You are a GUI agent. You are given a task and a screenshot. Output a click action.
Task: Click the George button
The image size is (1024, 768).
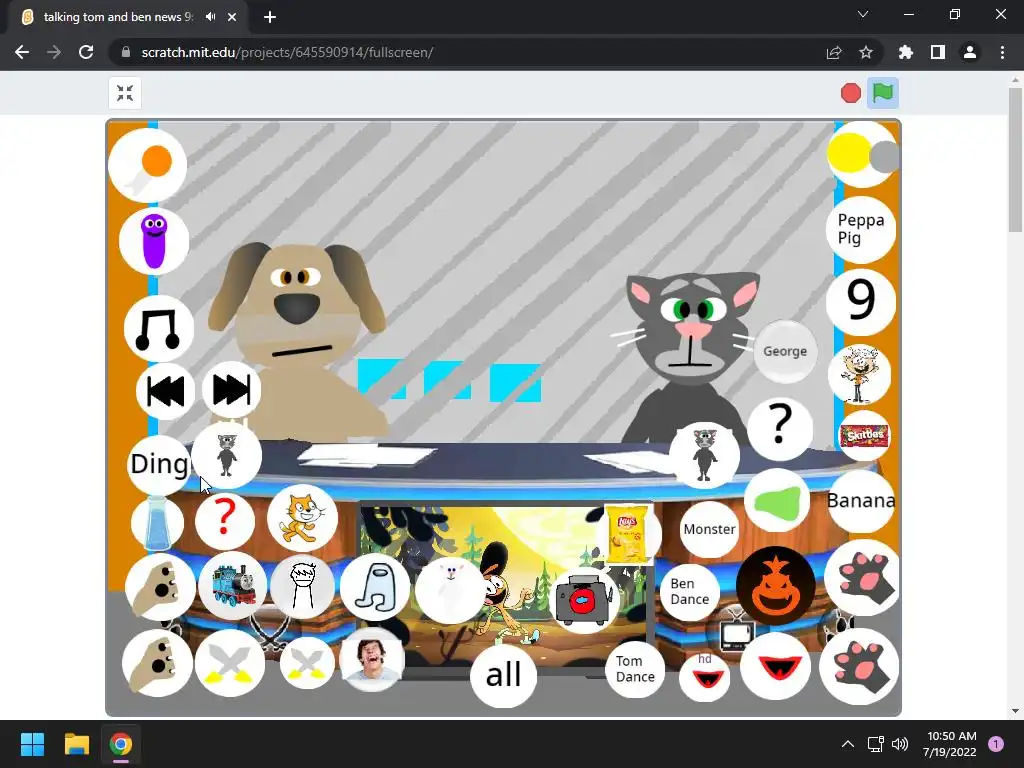785,351
